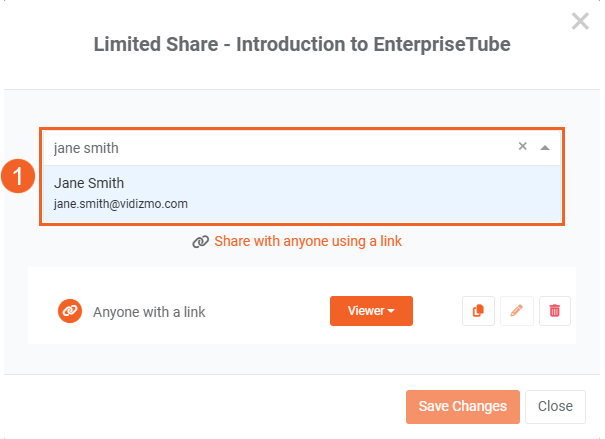Collapse the user search dropdown arrow
The image size is (605, 439).
click(x=545, y=147)
